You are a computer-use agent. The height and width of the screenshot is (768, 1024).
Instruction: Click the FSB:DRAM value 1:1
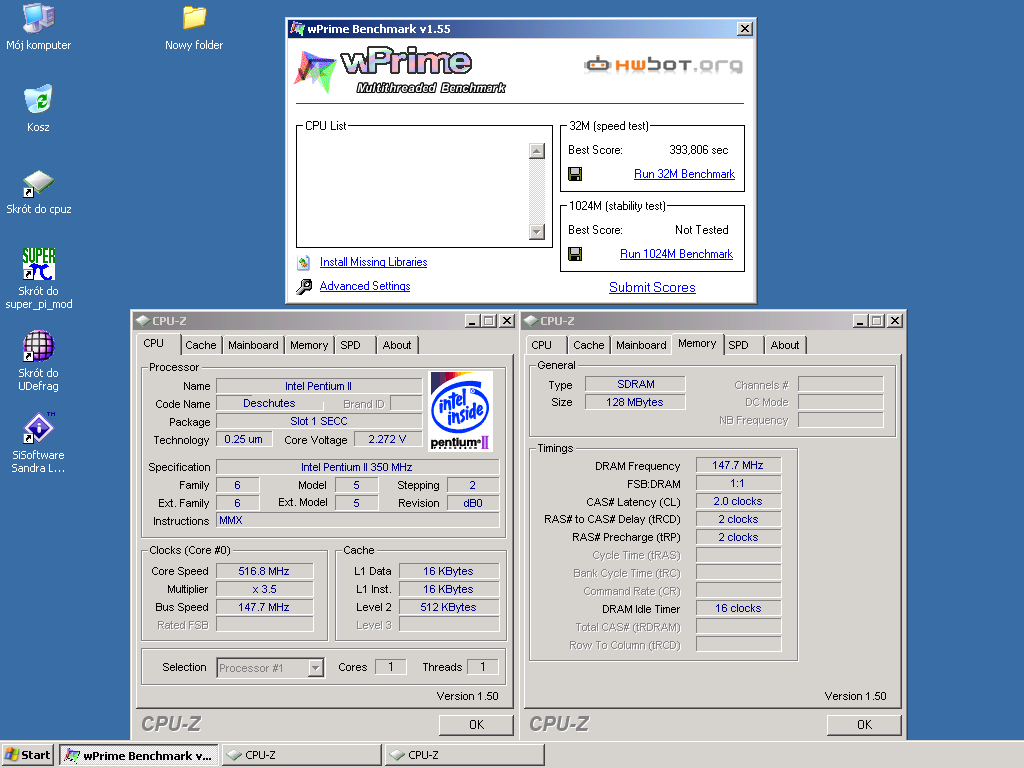tap(738, 483)
